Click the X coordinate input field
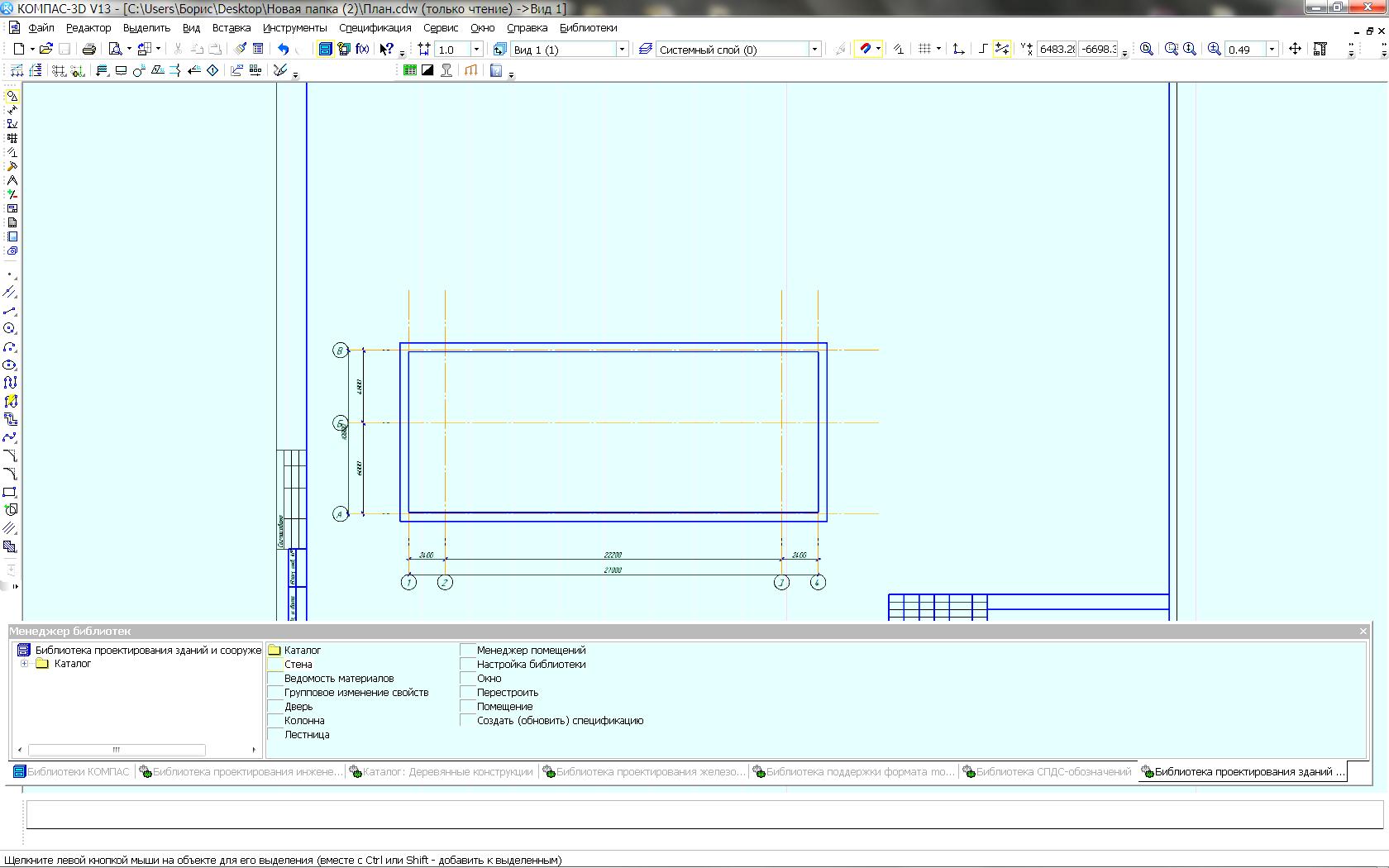Screen dimensions: 1389x868 click(1056, 50)
